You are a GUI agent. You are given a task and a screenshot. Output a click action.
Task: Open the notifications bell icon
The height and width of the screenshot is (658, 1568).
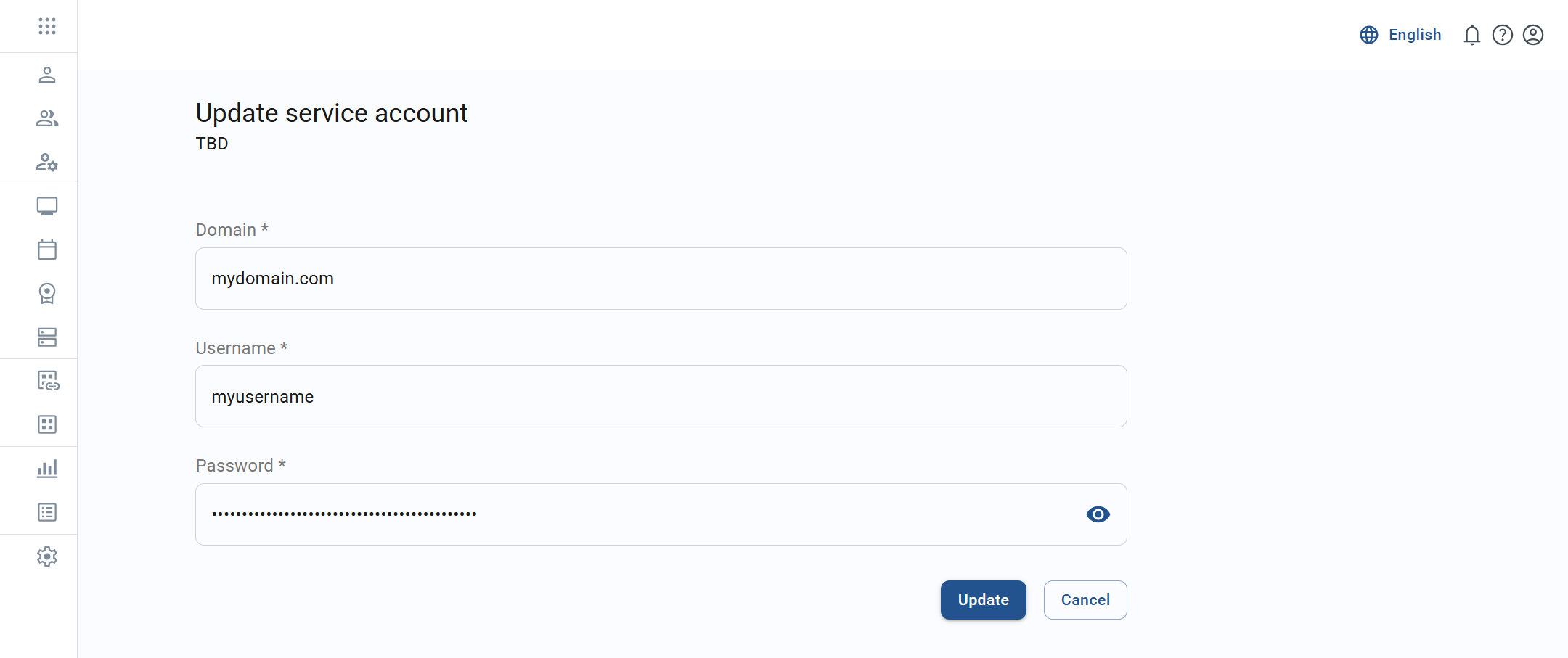point(1472,34)
